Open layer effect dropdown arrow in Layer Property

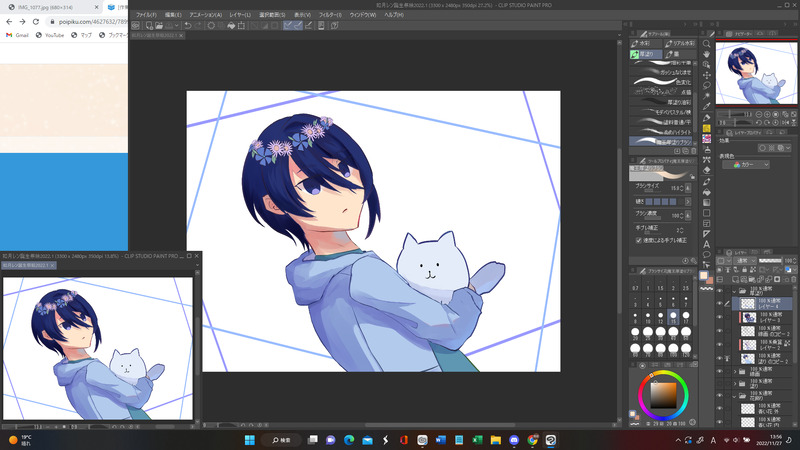(x=790, y=148)
